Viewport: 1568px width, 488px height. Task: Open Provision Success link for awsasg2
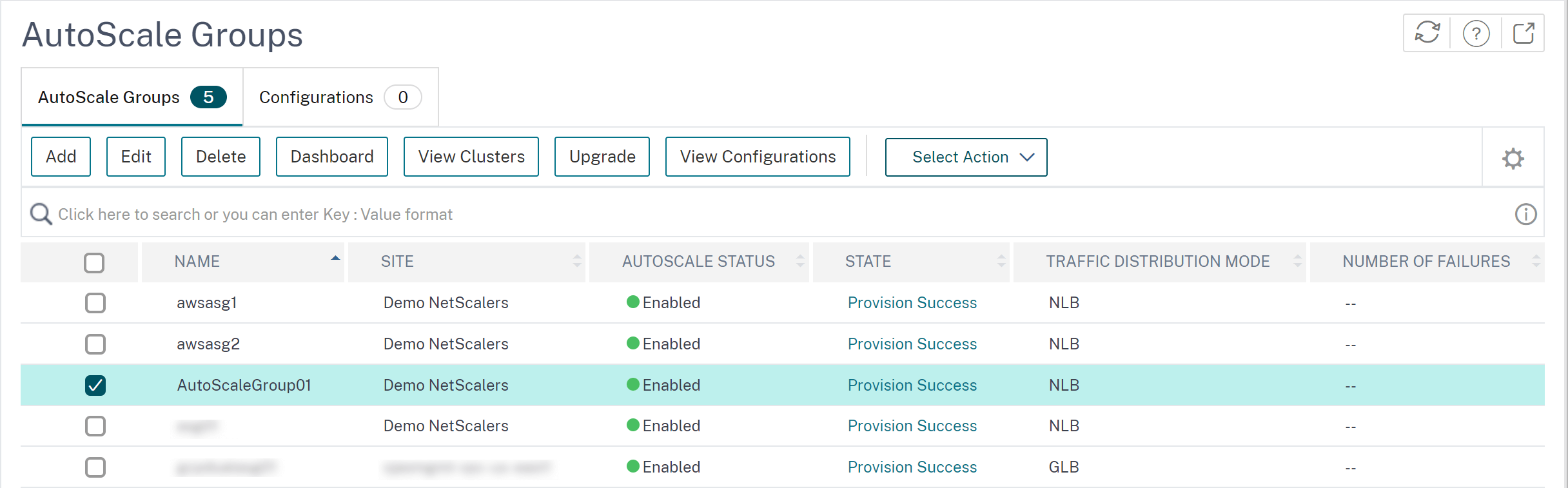click(x=912, y=344)
